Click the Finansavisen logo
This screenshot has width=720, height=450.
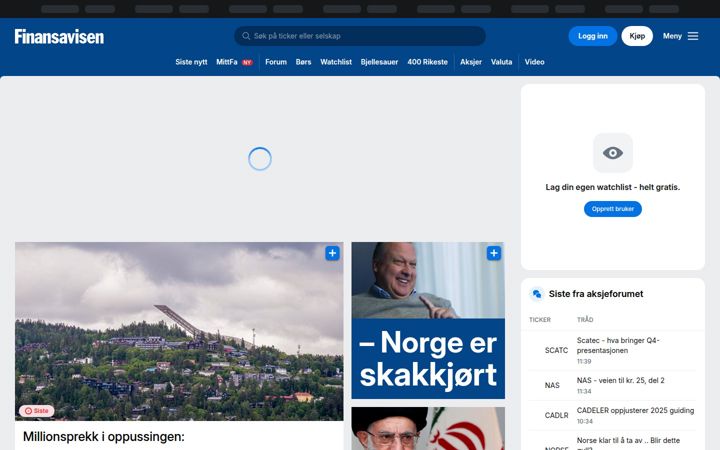[x=59, y=37]
